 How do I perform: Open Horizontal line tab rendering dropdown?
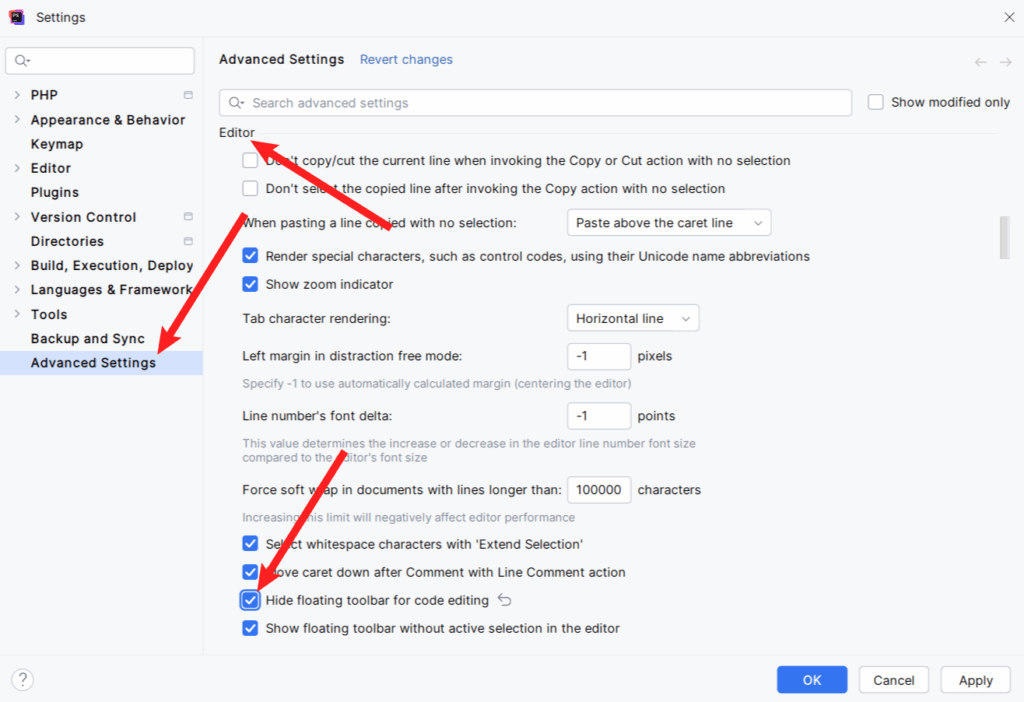[x=633, y=318]
